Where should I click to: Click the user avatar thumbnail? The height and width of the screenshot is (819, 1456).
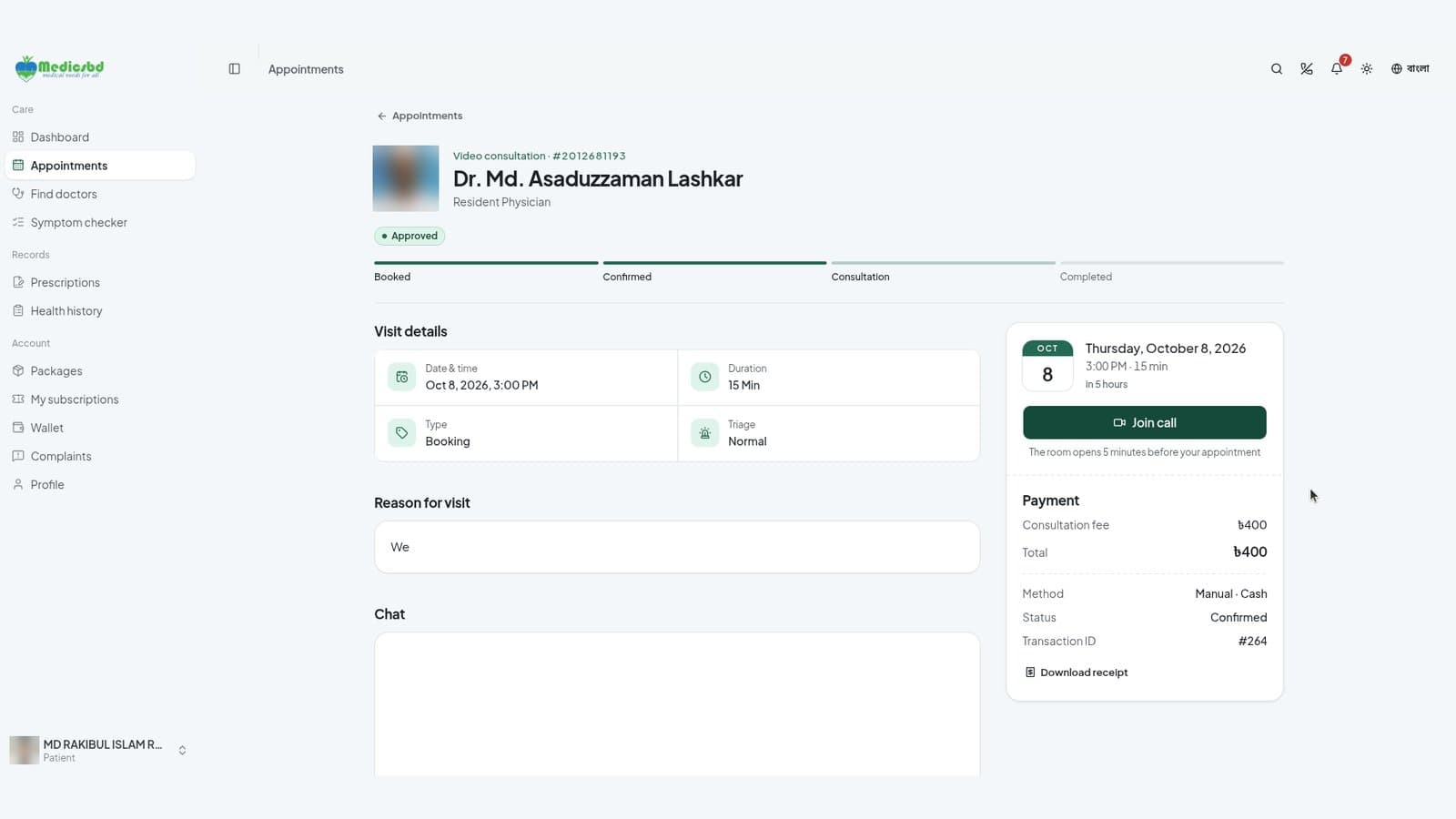[25, 750]
